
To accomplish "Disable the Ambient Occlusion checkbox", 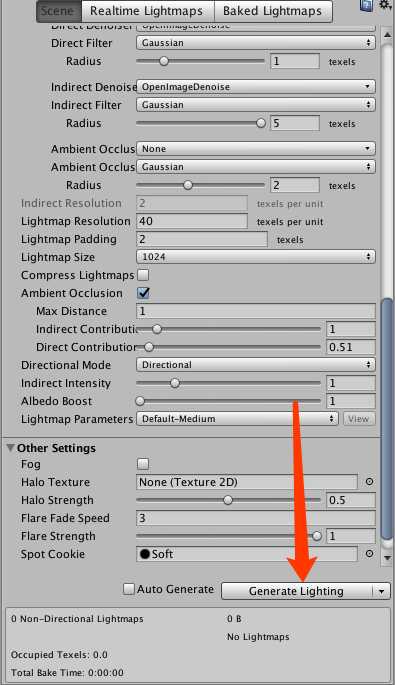I will [x=143, y=293].
